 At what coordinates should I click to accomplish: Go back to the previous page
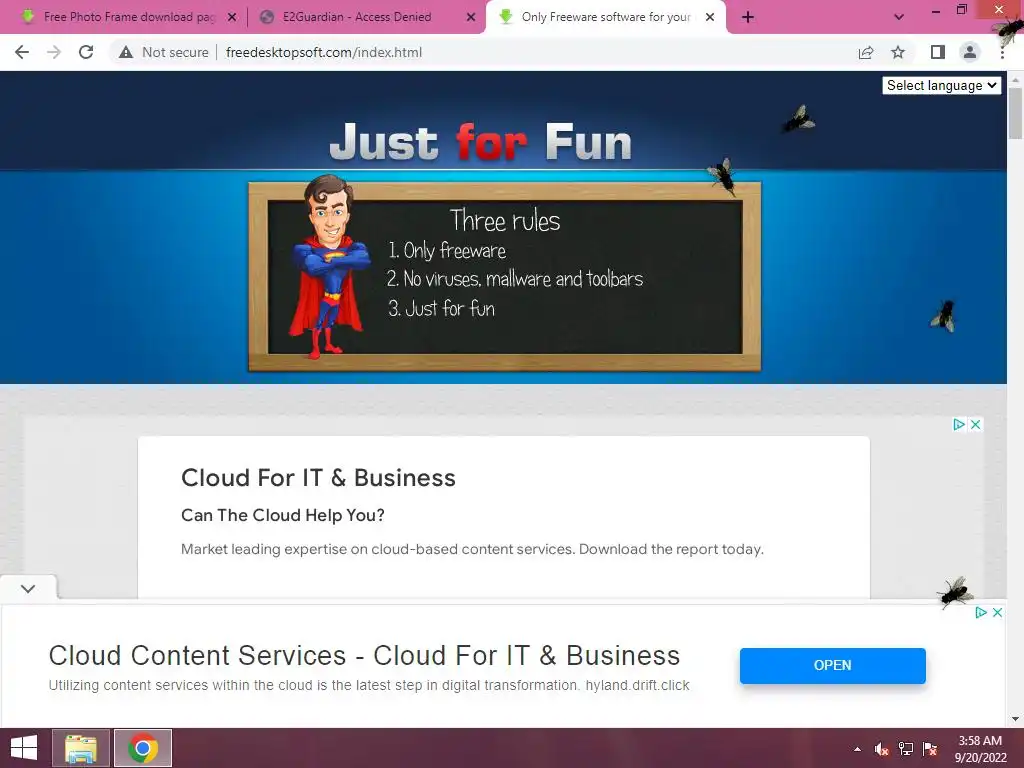(22, 52)
